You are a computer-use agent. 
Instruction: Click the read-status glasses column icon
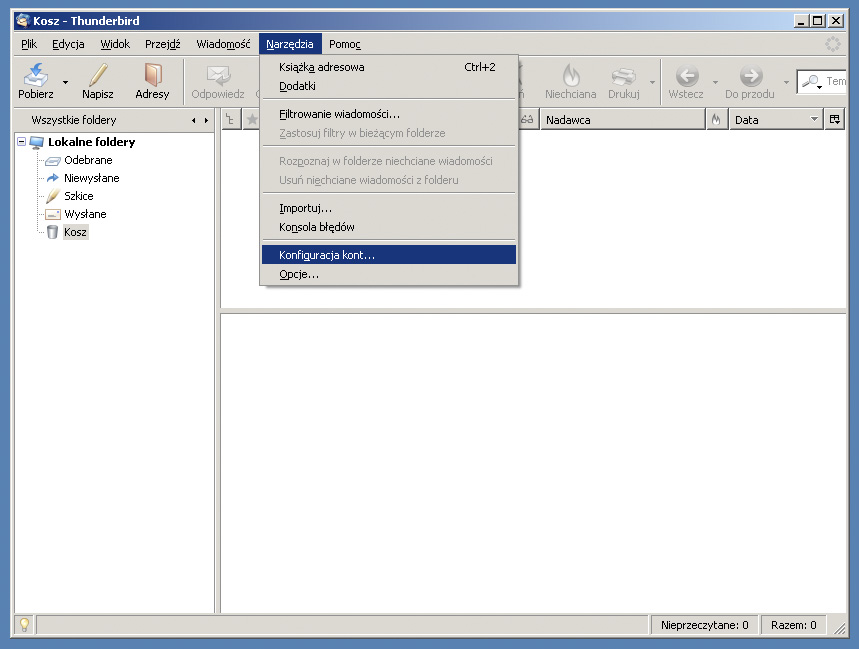(527, 119)
